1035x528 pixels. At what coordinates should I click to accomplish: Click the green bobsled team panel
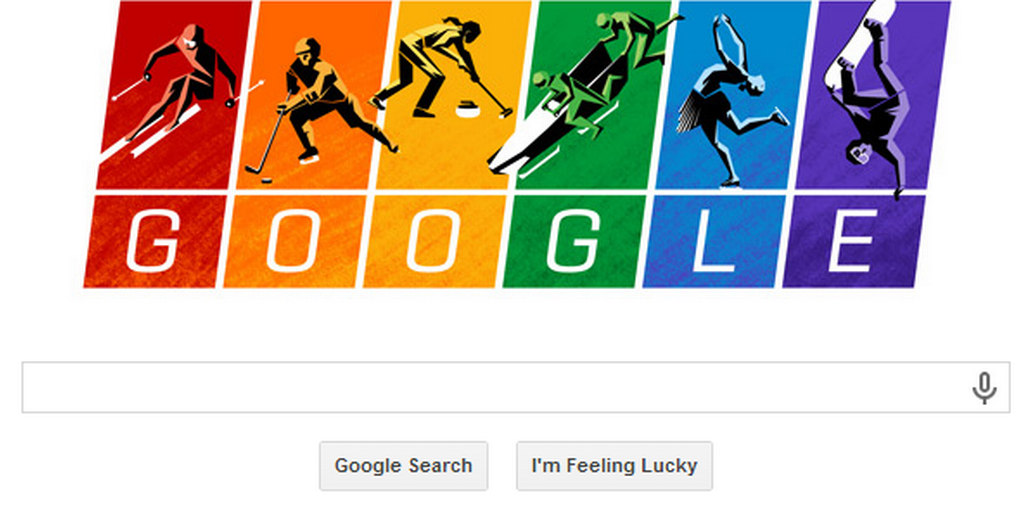tap(593, 94)
